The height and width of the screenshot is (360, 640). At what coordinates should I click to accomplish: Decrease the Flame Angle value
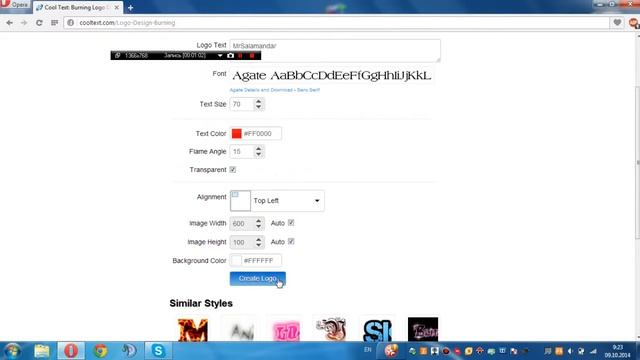click(x=258, y=155)
